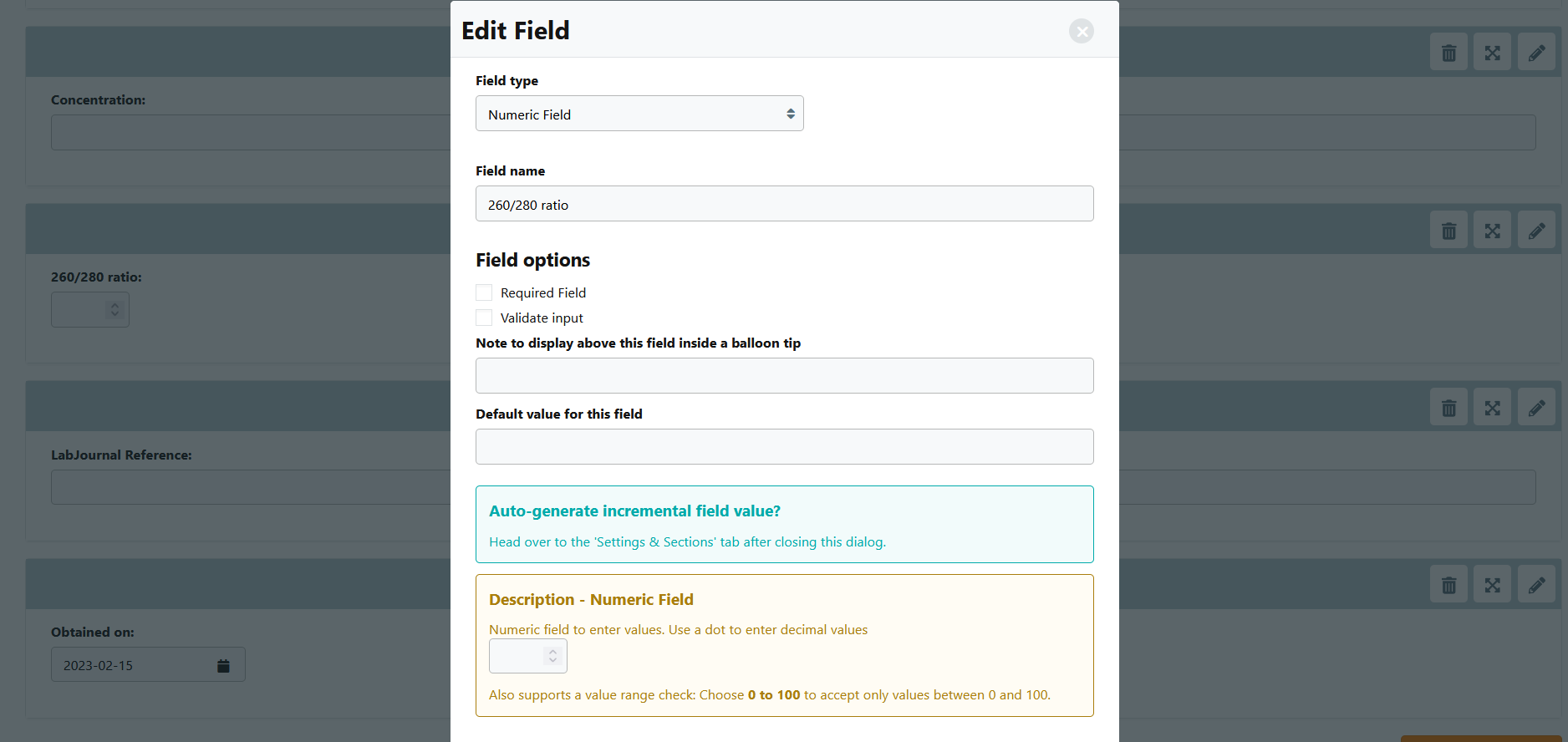Click the stepper arrows in the description numeric example
Image resolution: width=1568 pixels, height=742 pixels.
pyautogui.click(x=552, y=656)
